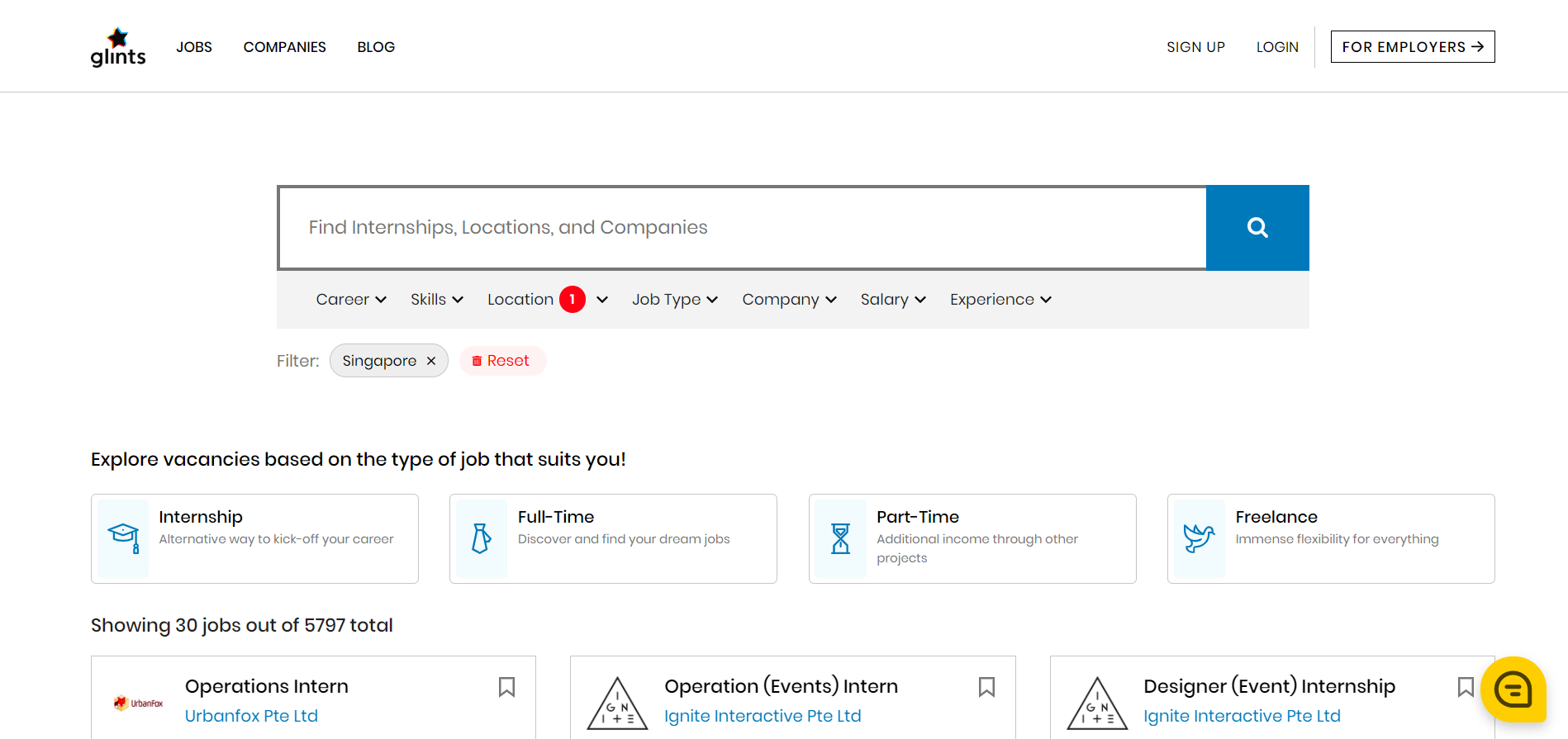The height and width of the screenshot is (739, 1568).
Task: Click the Urbanfox company logo
Action: pyautogui.click(x=138, y=703)
